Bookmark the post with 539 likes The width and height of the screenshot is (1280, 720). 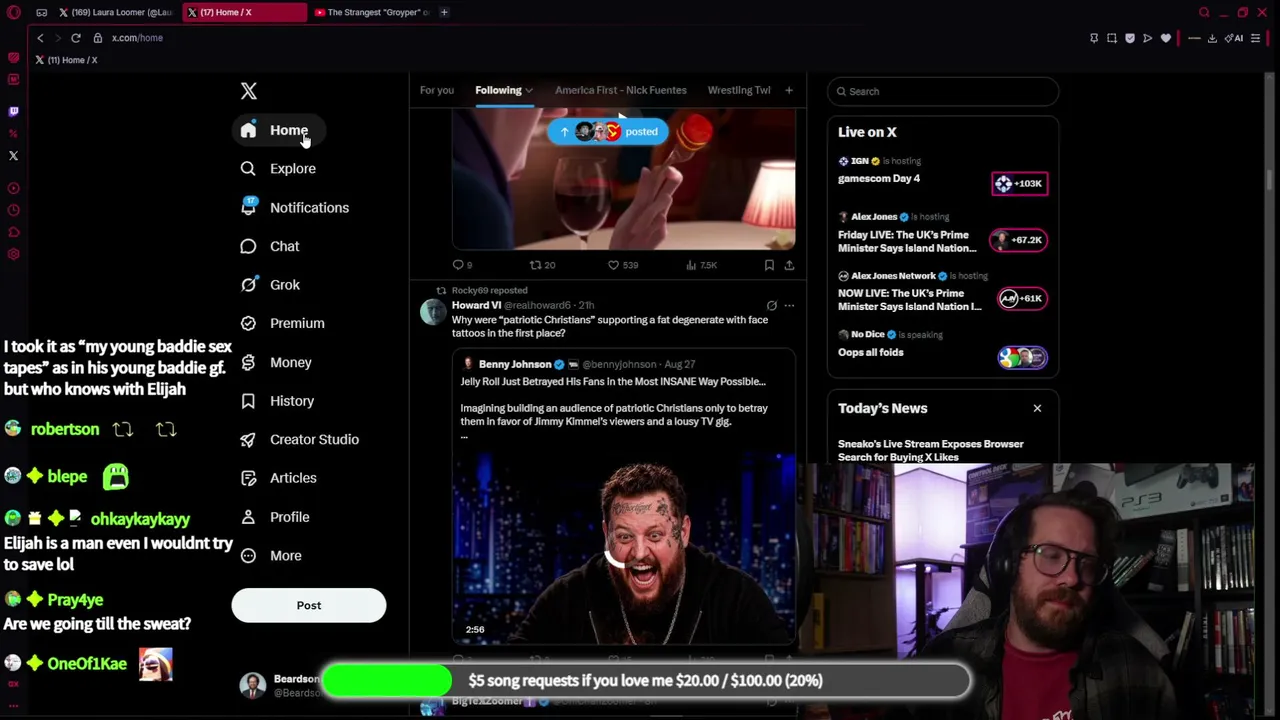point(769,265)
